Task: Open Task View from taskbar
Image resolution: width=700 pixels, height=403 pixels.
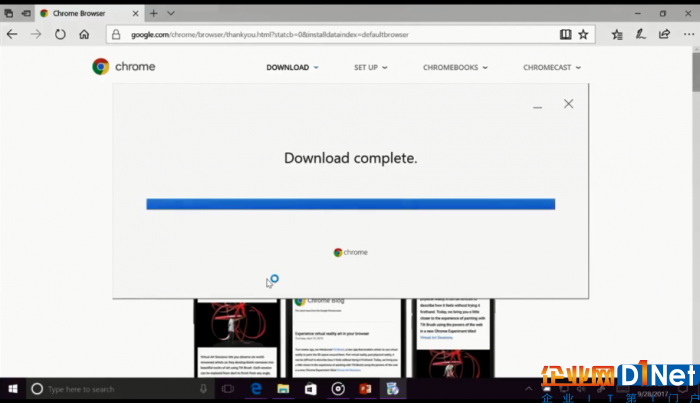Action: 228,389
